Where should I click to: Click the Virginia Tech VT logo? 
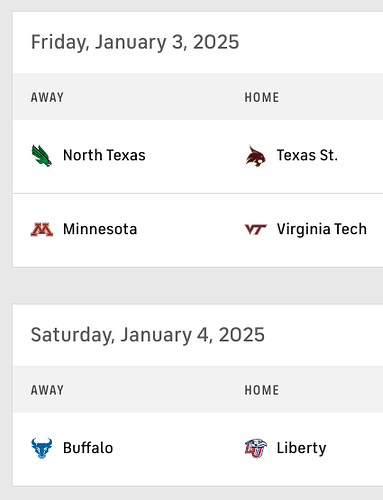[255, 229]
